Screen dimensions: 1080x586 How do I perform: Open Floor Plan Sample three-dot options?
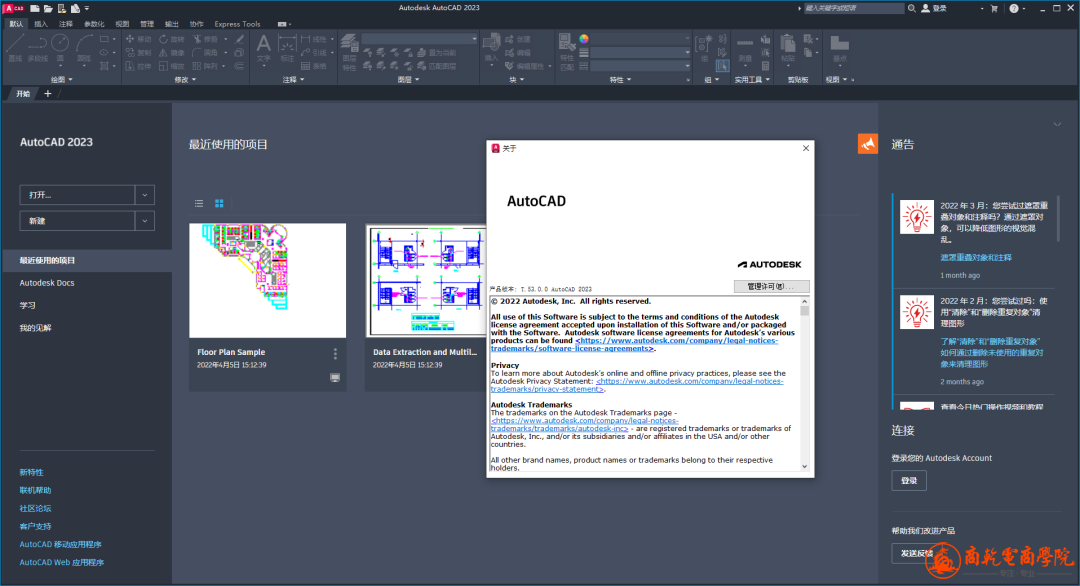click(335, 354)
